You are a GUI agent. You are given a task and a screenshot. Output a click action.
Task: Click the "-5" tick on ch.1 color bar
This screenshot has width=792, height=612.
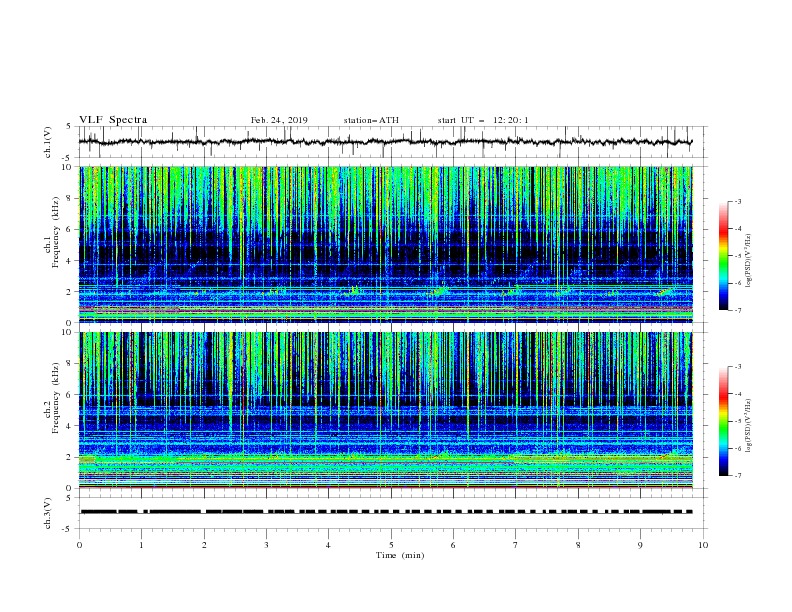point(737,256)
